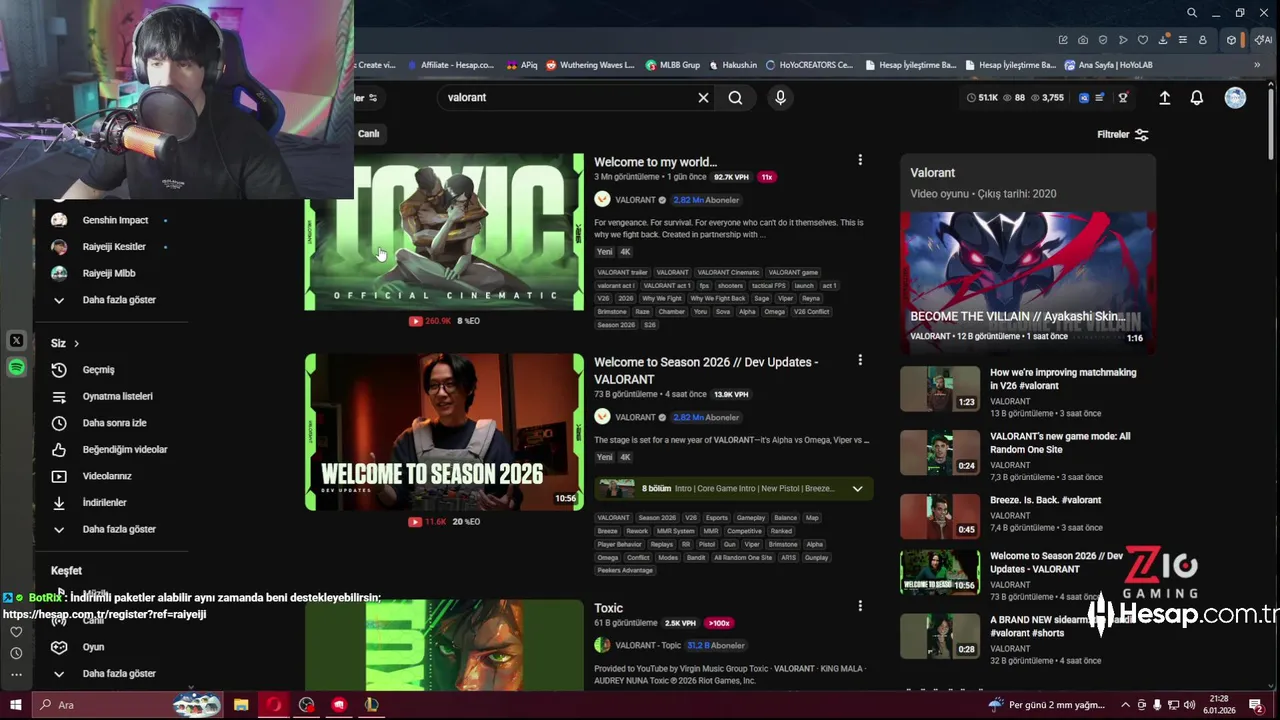Click the taskbar 'Ara' search box

127,705
